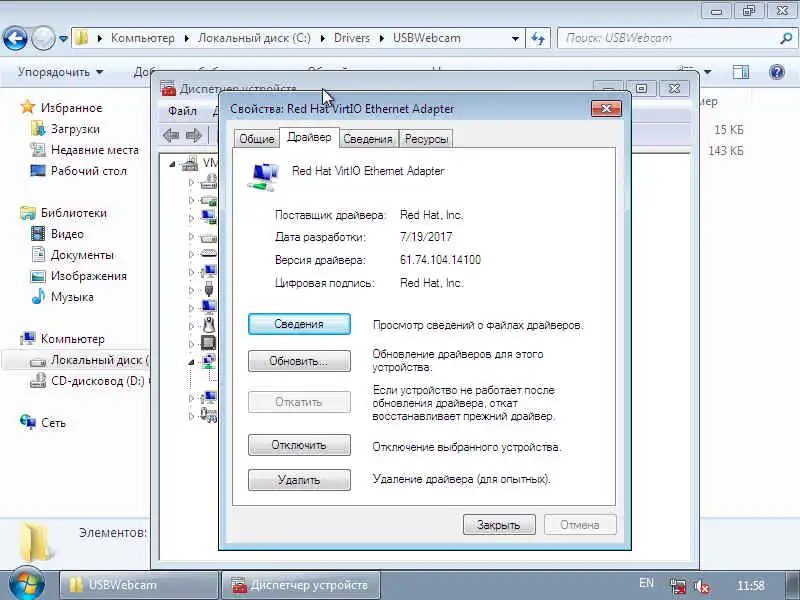Close the Device Manager window
The width and height of the screenshot is (800, 600).
pyautogui.click(x=674, y=88)
